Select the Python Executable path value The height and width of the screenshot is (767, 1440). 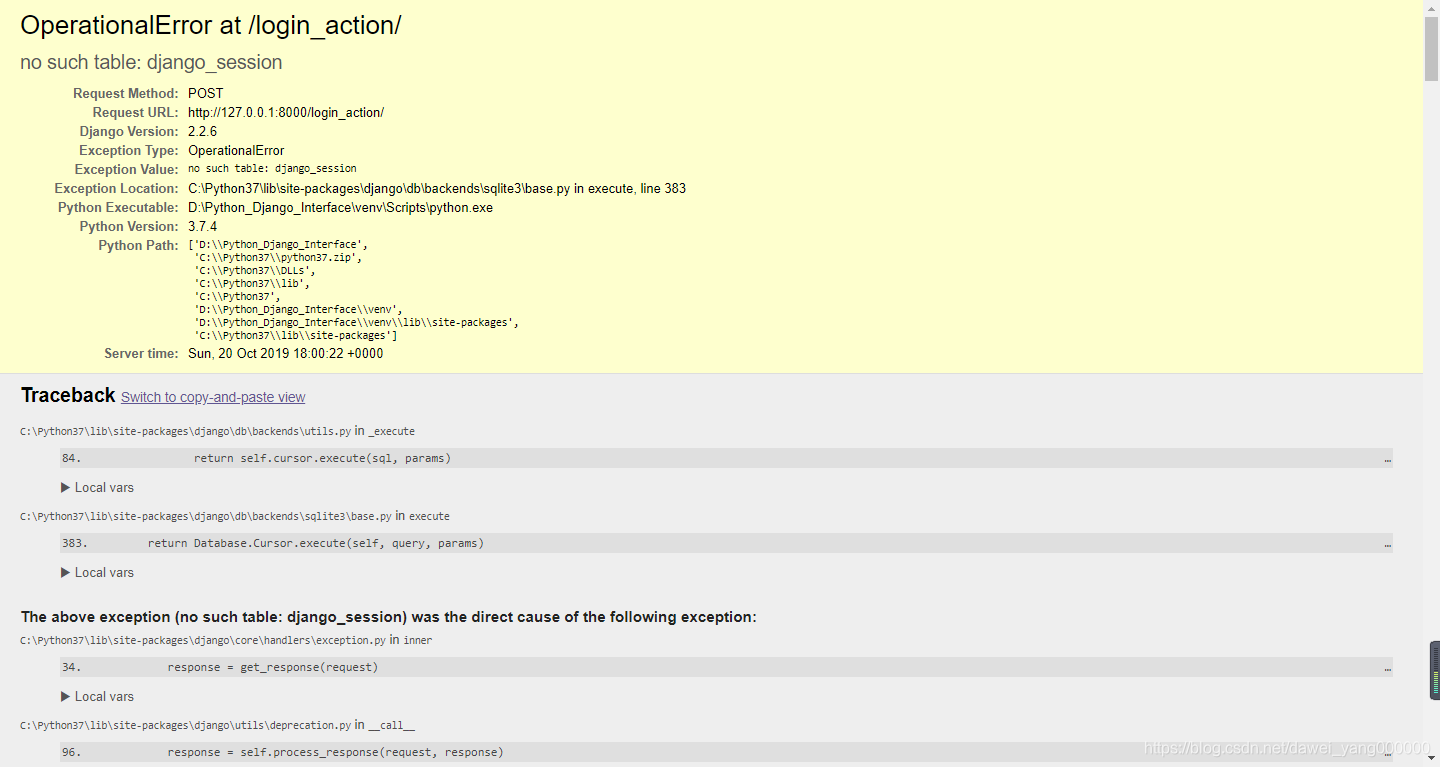coord(340,207)
